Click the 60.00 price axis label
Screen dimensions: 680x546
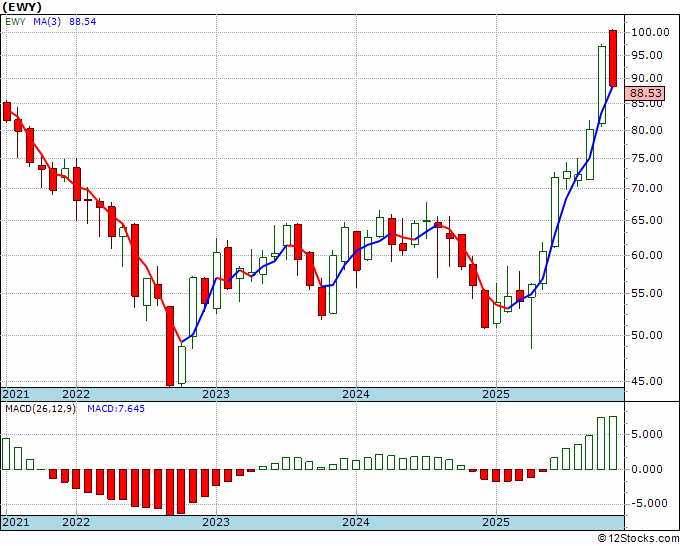coord(647,255)
